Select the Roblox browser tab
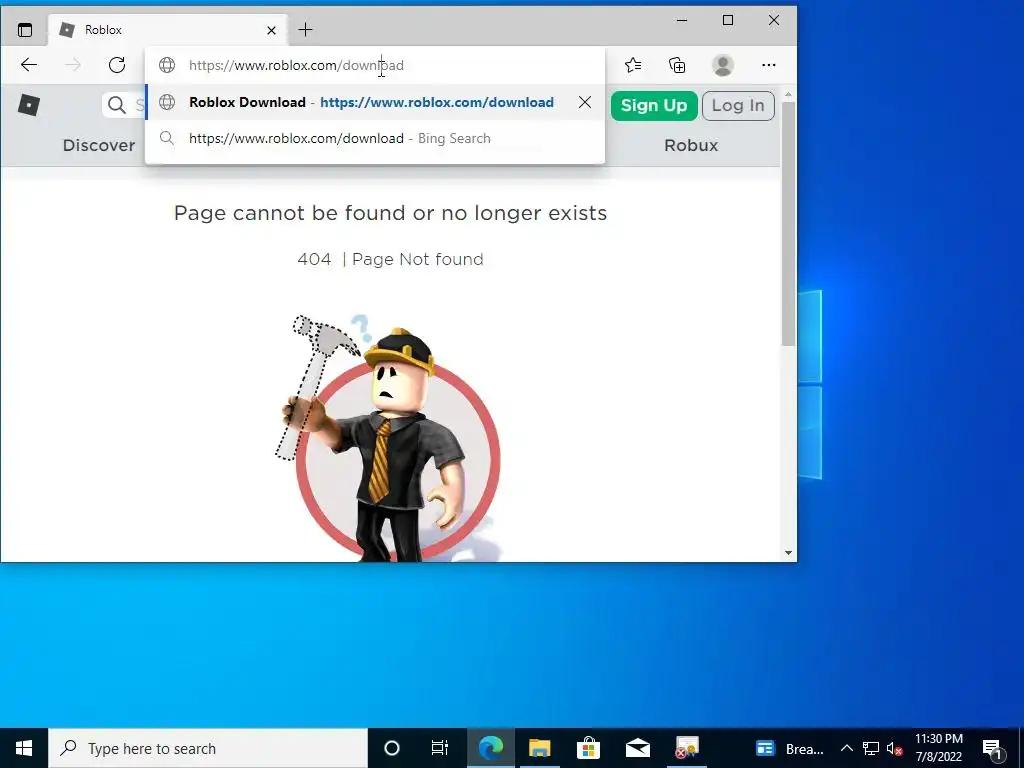Image resolution: width=1024 pixels, height=768 pixels. point(168,30)
